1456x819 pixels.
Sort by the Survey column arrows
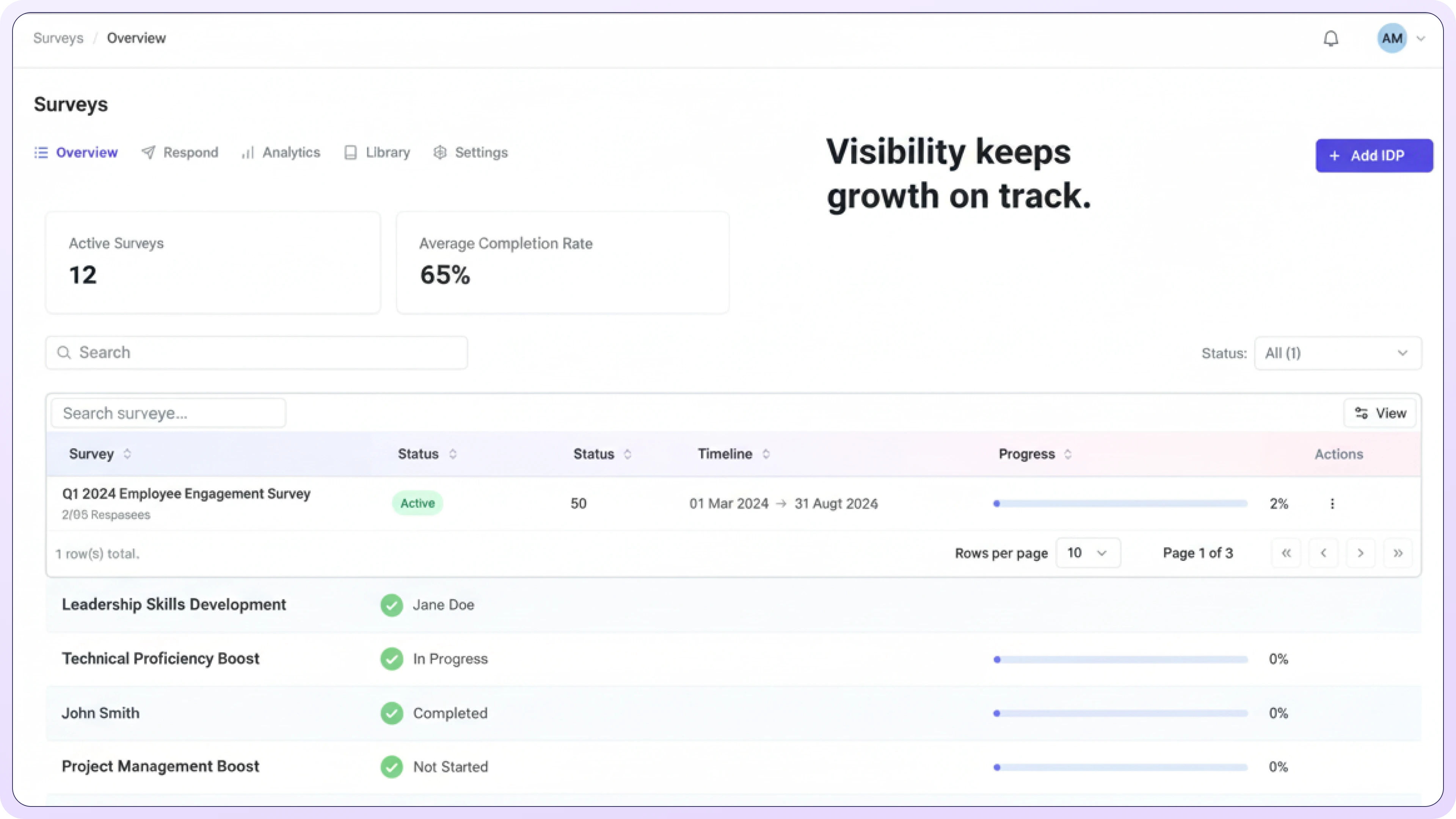pyautogui.click(x=127, y=454)
